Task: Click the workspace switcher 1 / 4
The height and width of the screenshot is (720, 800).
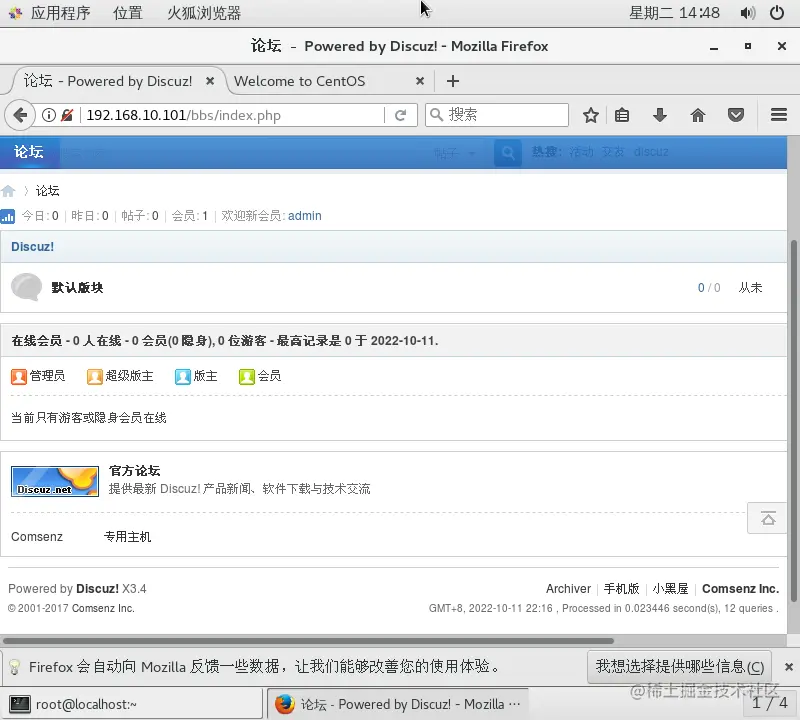Action: pyautogui.click(x=769, y=703)
